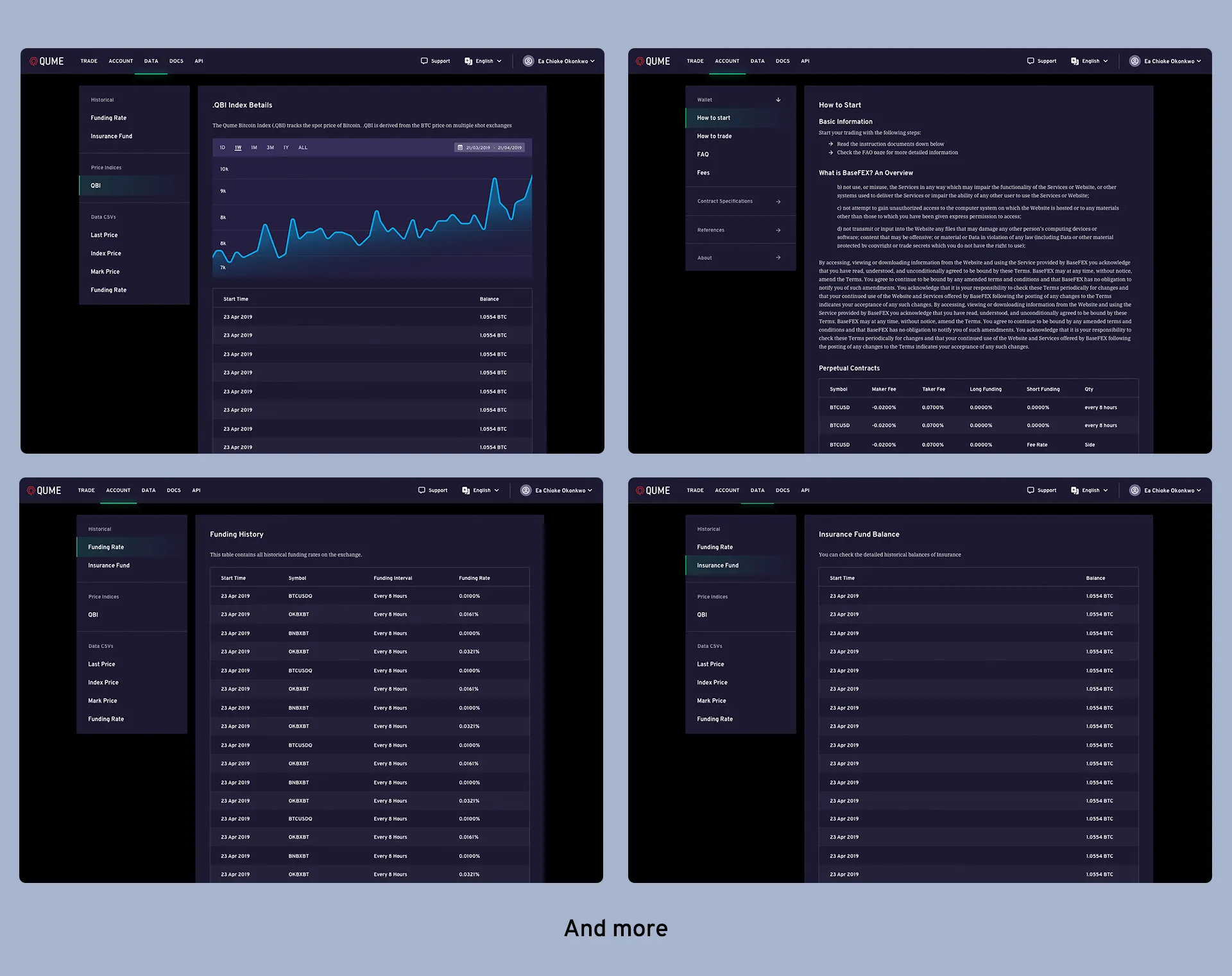
Task: Select the 3M chart time range
Action: tap(270, 148)
